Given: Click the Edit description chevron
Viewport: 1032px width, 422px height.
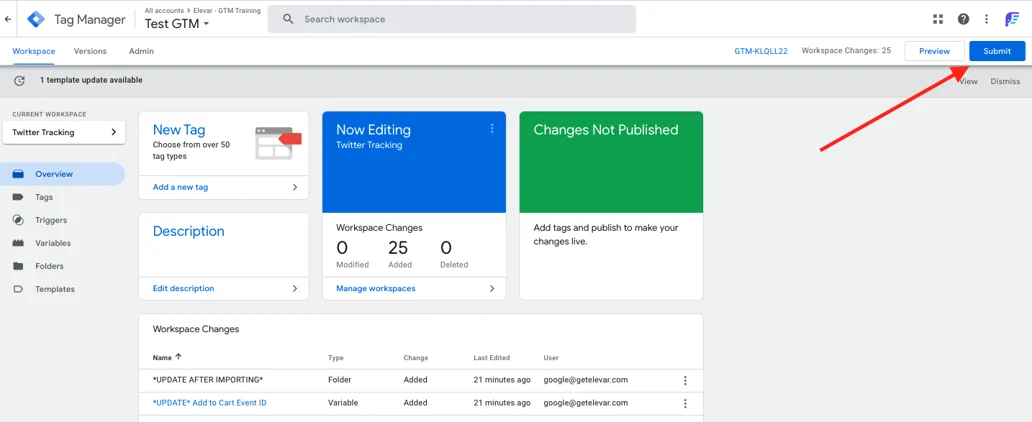Looking at the screenshot, I should click(295, 288).
